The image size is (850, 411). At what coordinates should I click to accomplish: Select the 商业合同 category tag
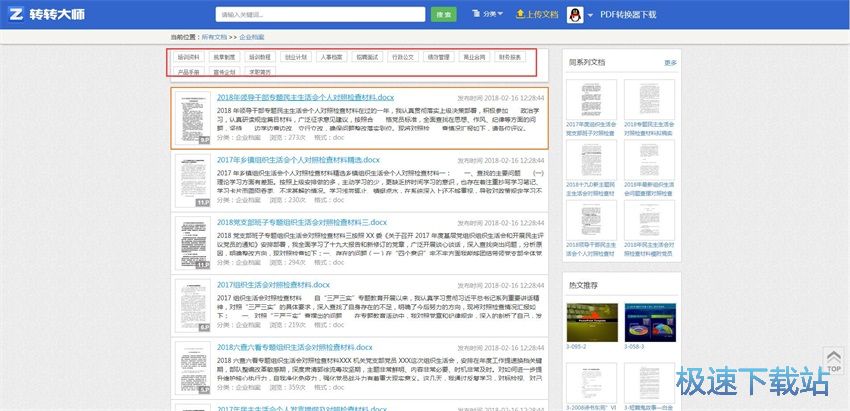click(474, 57)
